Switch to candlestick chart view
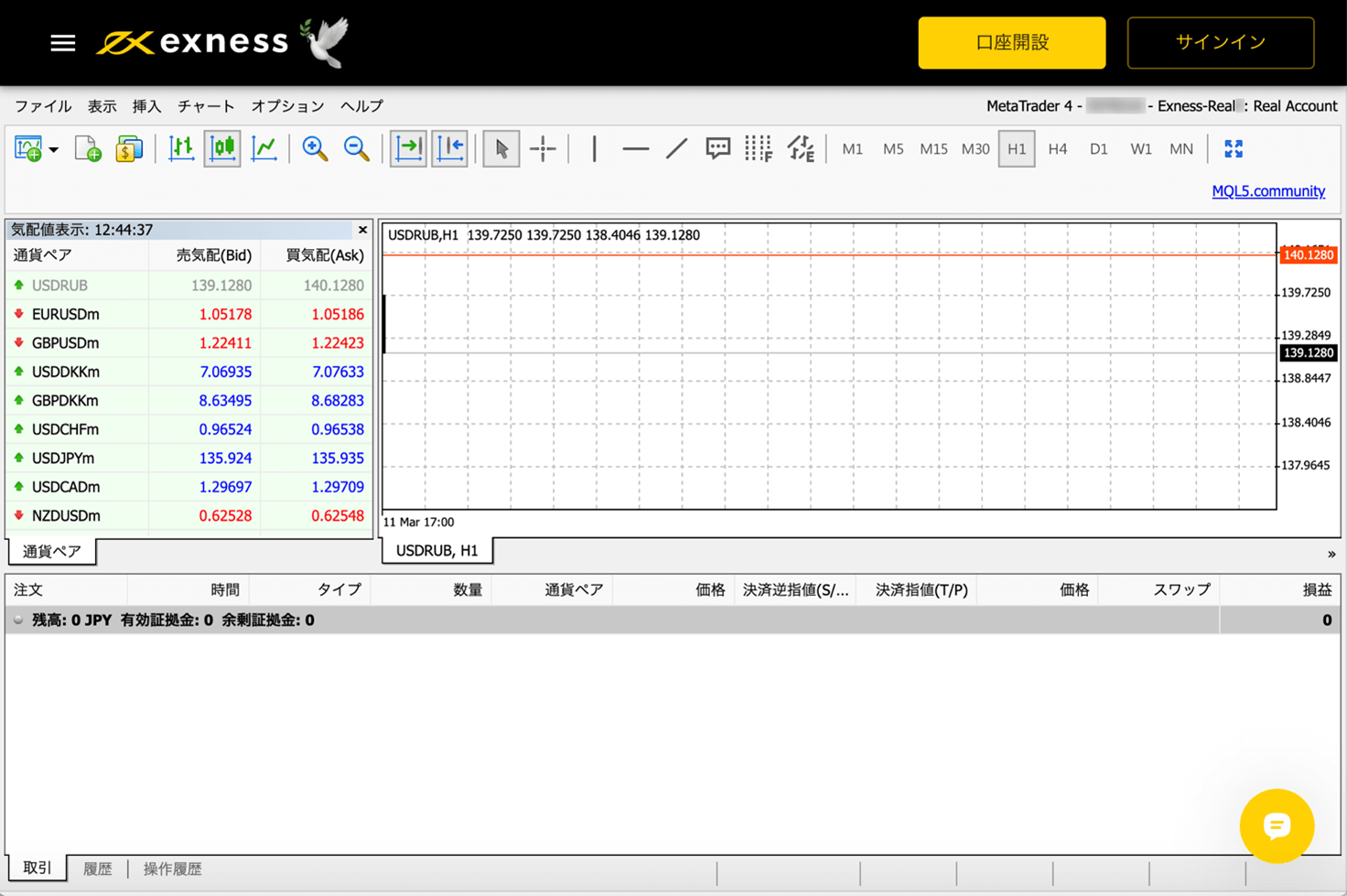Viewport: 1347px width, 896px height. coord(222,148)
